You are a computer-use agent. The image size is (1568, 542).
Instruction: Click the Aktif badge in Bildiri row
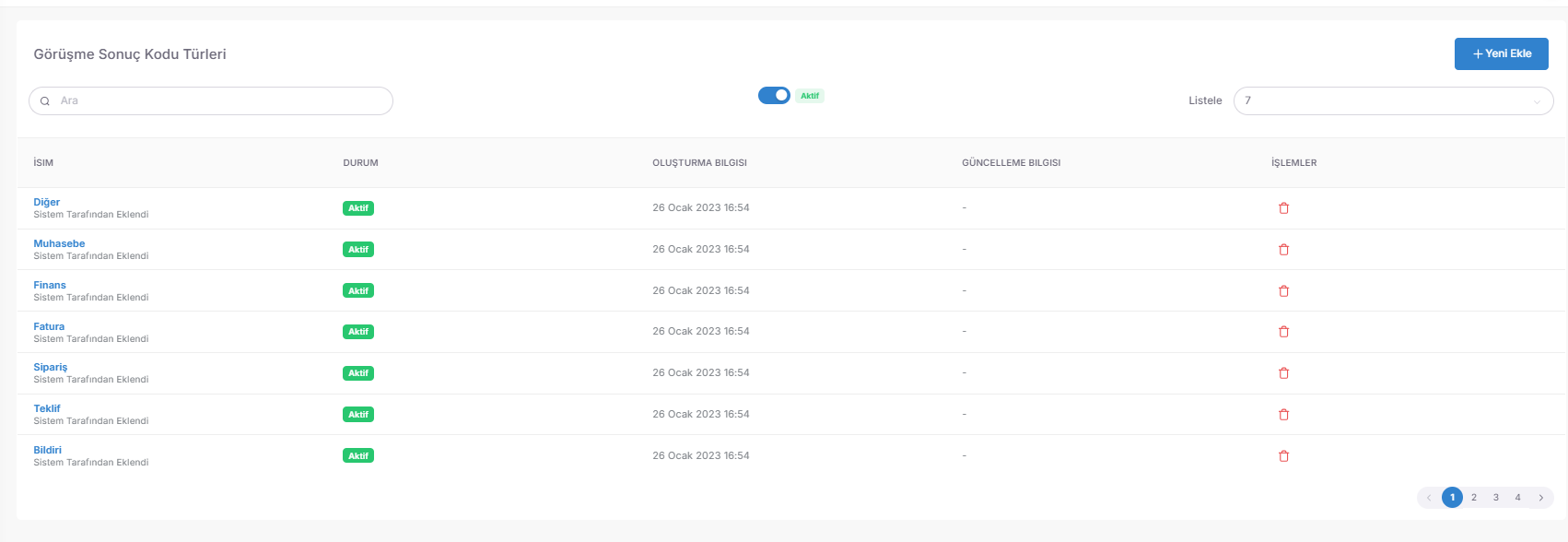358,456
